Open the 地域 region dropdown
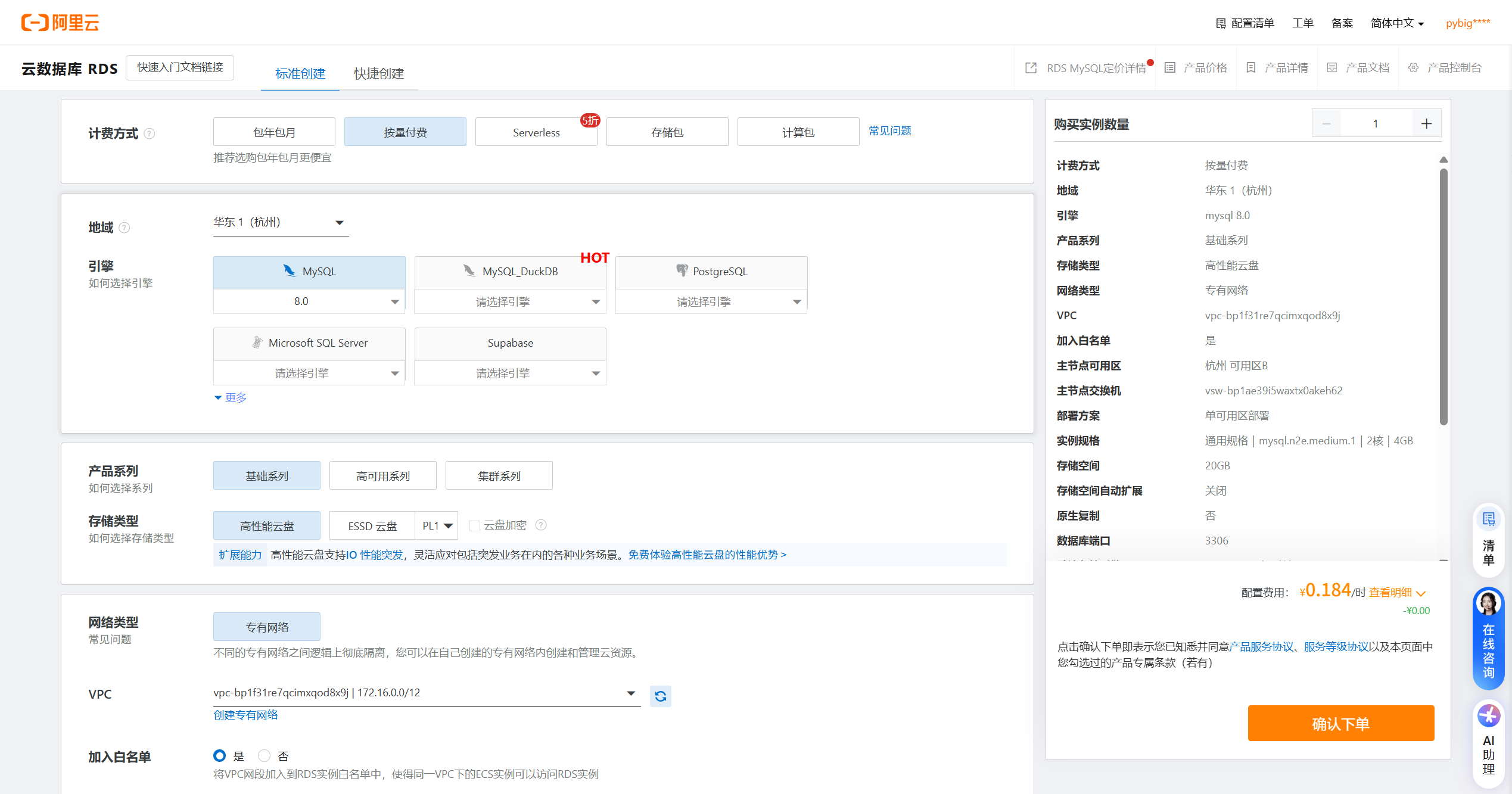This screenshot has height=794, width=1512. pyautogui.click(x=281, y=223)
